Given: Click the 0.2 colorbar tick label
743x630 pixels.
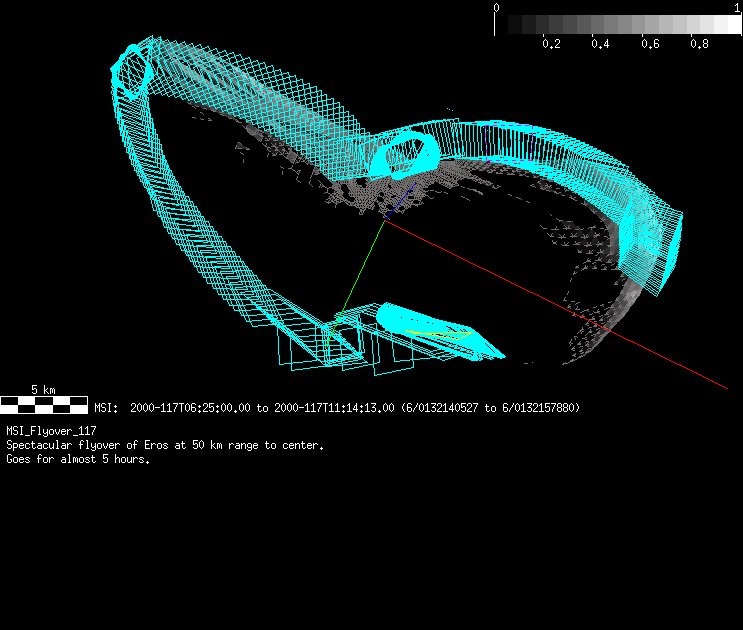Looking at the screenshot, I should [551, 44].
